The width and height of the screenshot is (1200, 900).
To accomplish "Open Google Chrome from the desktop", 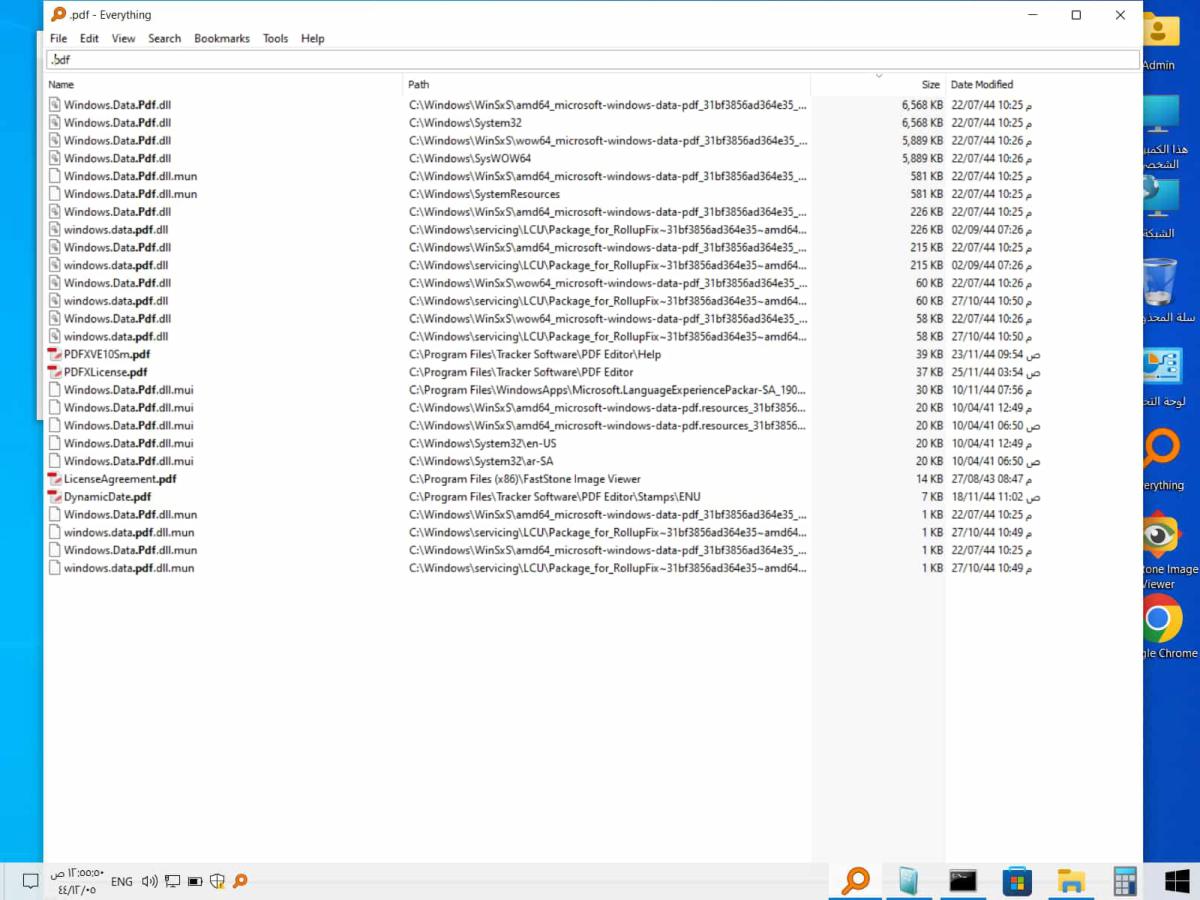I will pos(1161,620).
